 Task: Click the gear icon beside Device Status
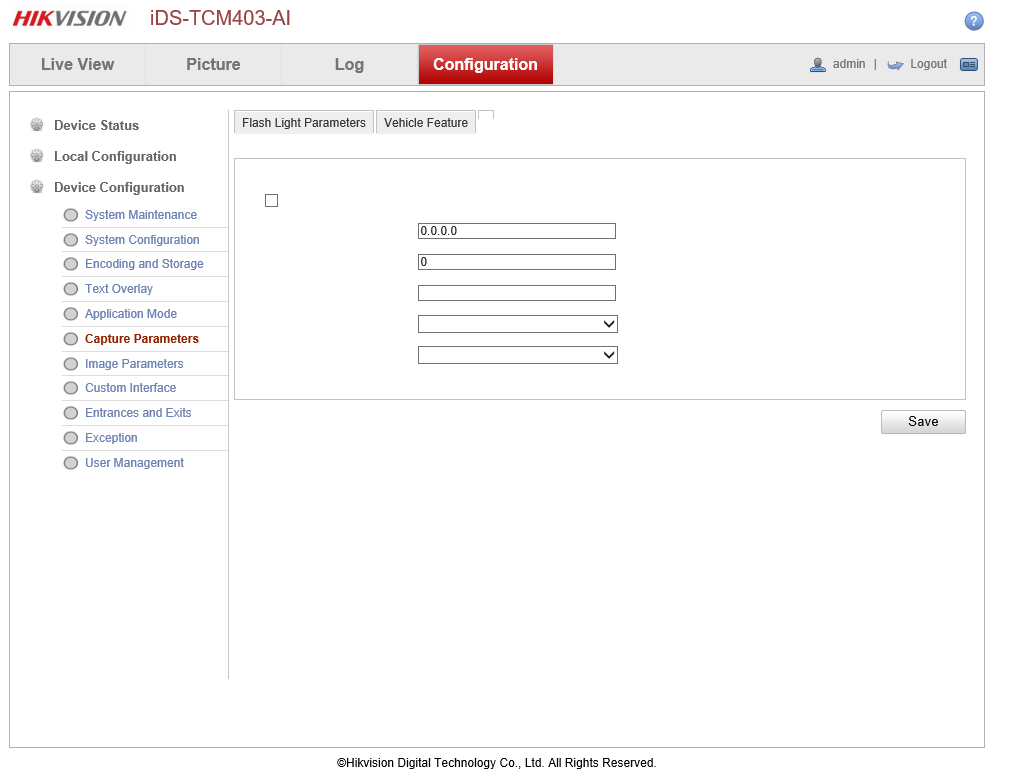[x=37, y=125]
